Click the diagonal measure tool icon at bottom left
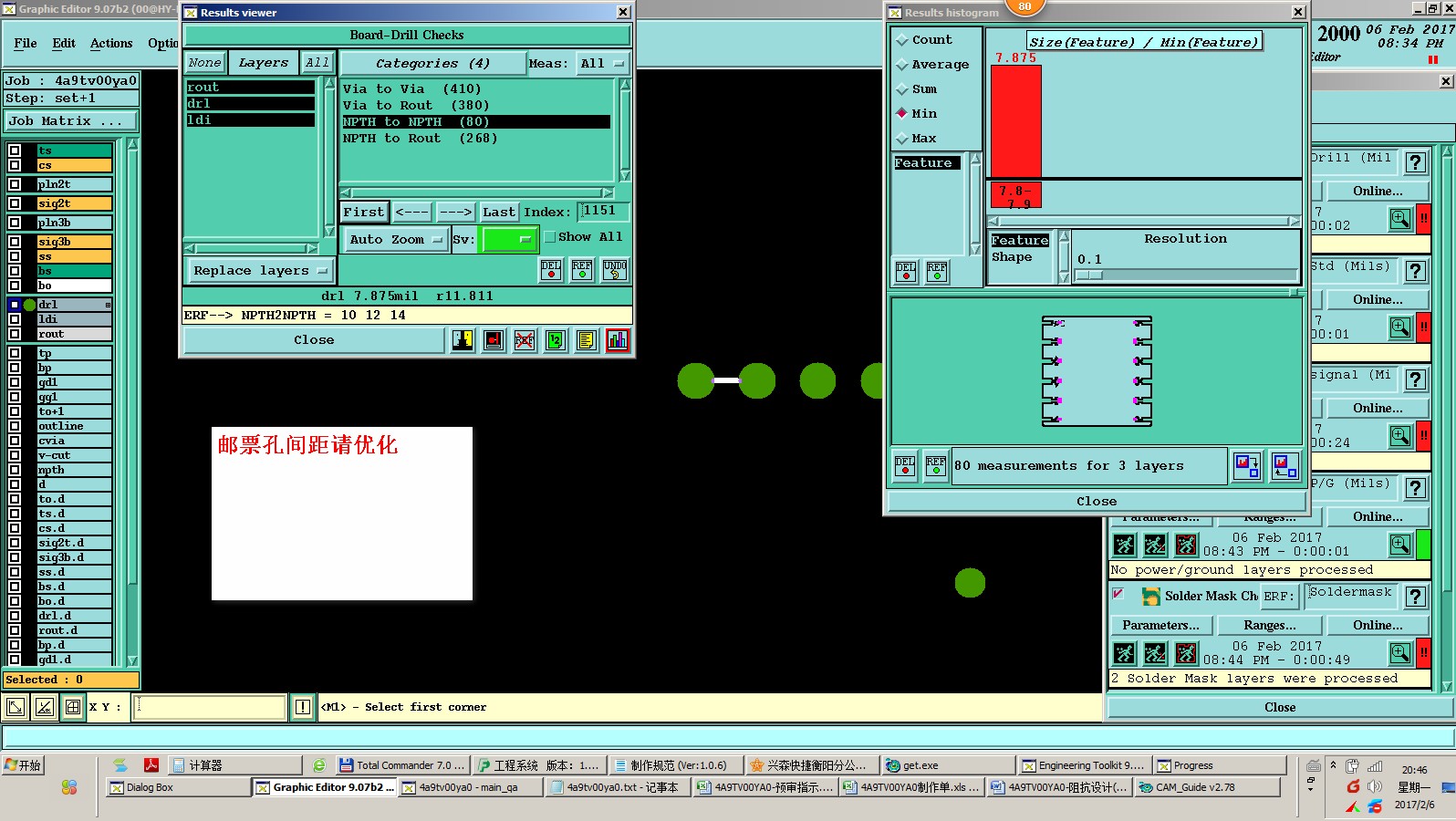The width and height of the screenshot is (1456, 821). [x=45, y=707]
